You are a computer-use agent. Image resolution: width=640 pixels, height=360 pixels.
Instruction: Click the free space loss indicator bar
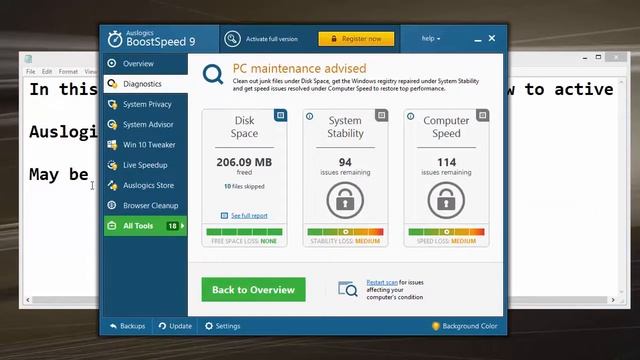pyautogui.click(x=244, y=232)
